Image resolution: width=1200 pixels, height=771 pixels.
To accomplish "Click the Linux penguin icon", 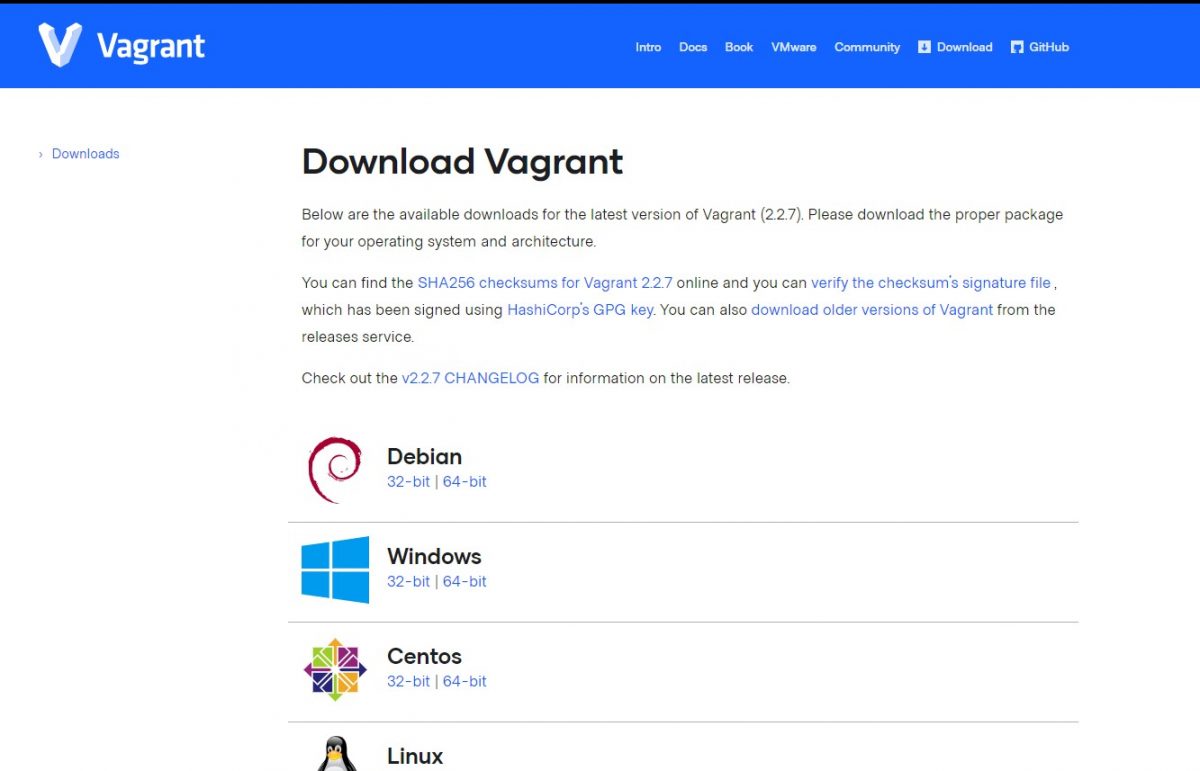I will [335, 754].
